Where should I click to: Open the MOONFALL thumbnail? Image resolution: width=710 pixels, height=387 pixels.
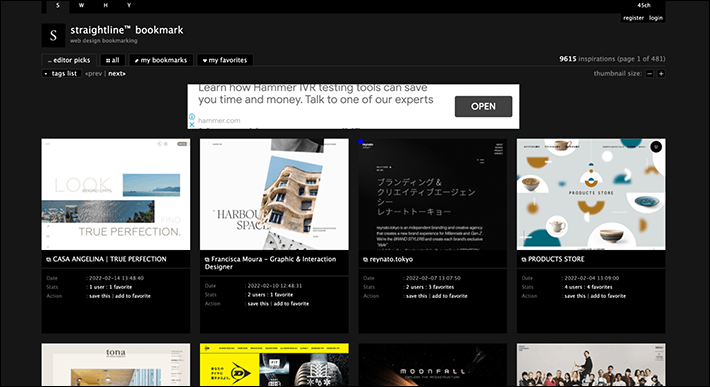click(433, 365)
